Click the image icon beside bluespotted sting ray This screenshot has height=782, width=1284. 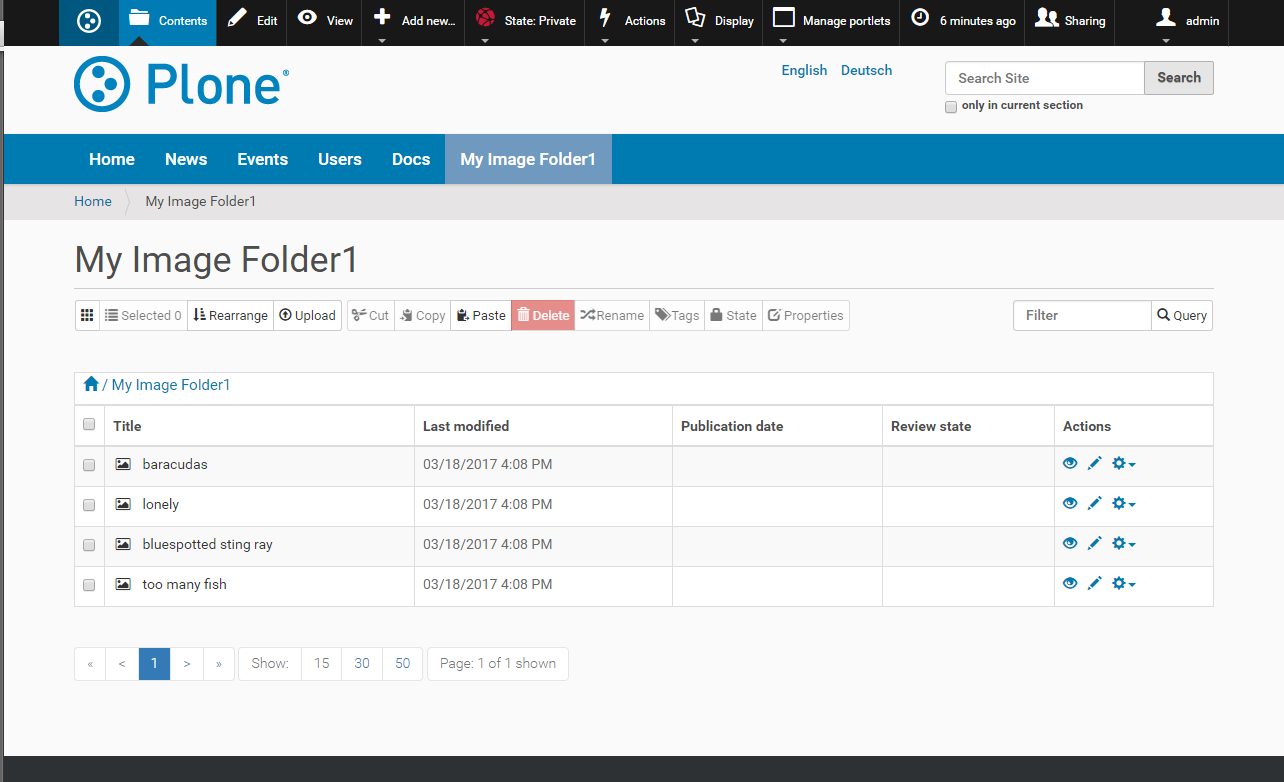(123, 544)
